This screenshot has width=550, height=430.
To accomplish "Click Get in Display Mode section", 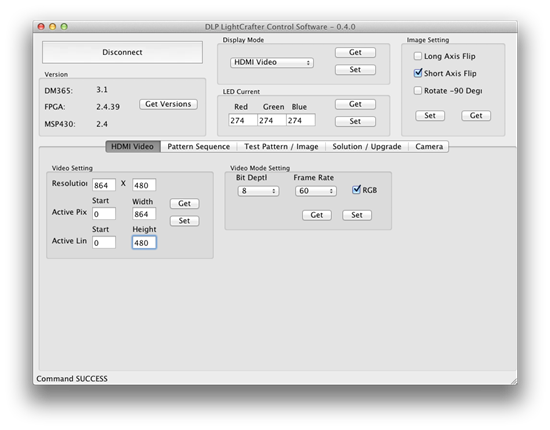I will tap(355, 52).
